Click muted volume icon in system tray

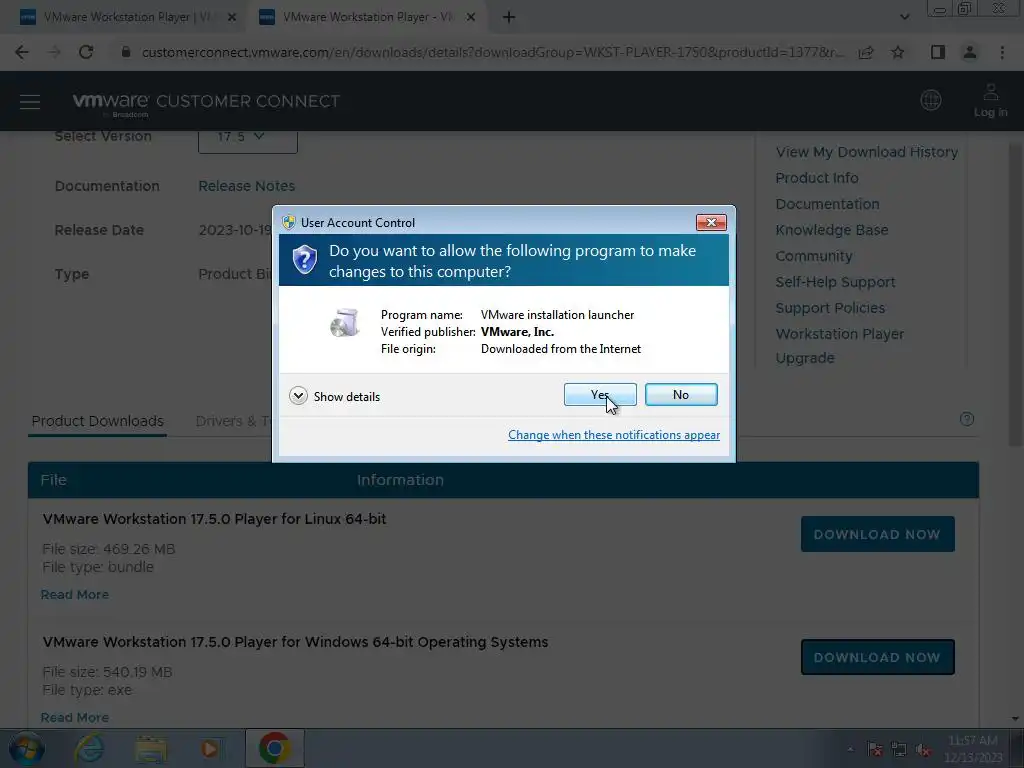923,750
